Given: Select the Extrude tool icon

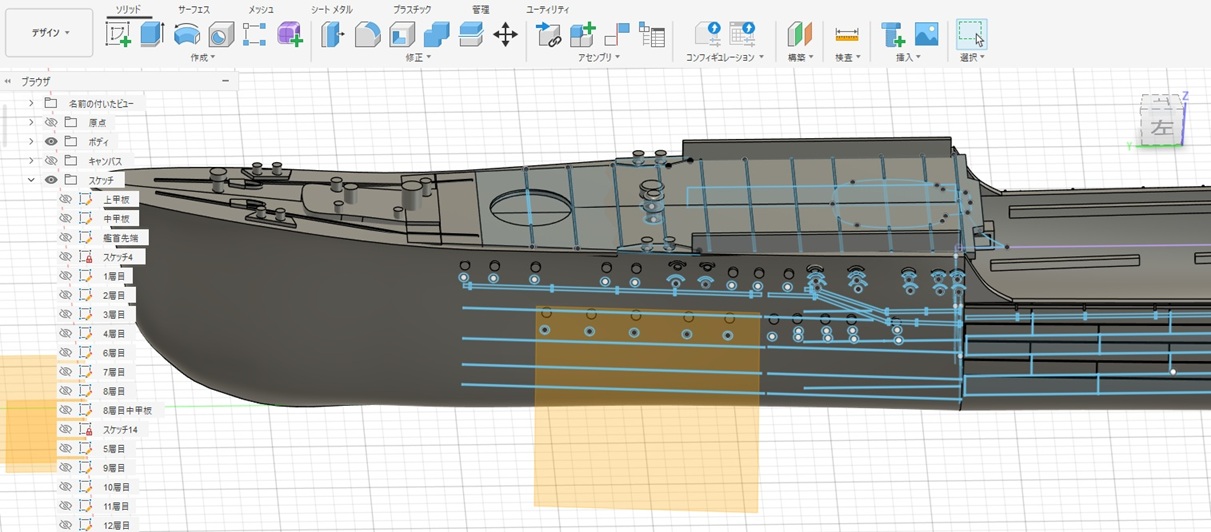Looking at the screenshot, I should (x=152, y=35).
